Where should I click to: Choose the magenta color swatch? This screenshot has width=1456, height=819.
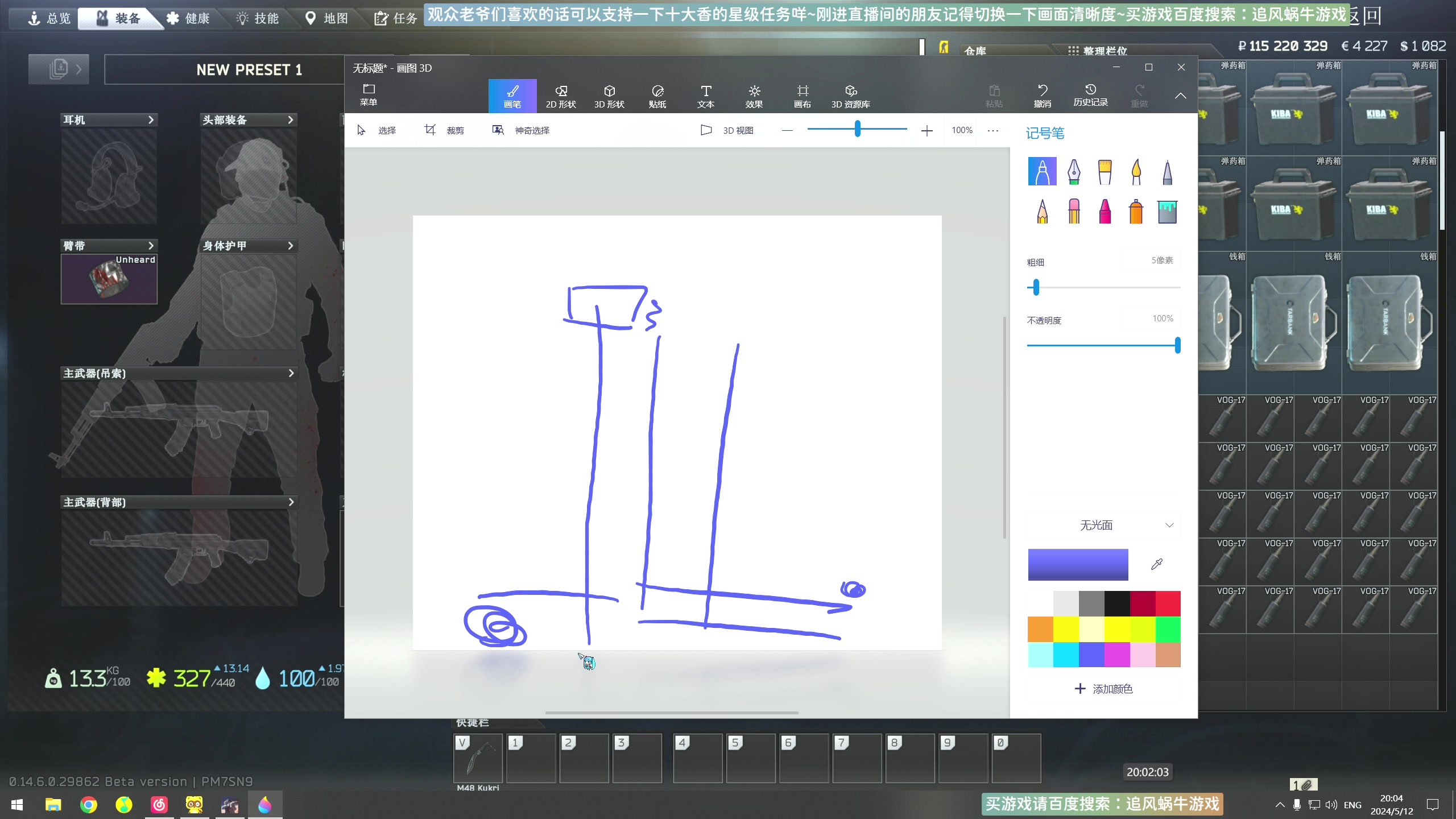point(1117,655)
